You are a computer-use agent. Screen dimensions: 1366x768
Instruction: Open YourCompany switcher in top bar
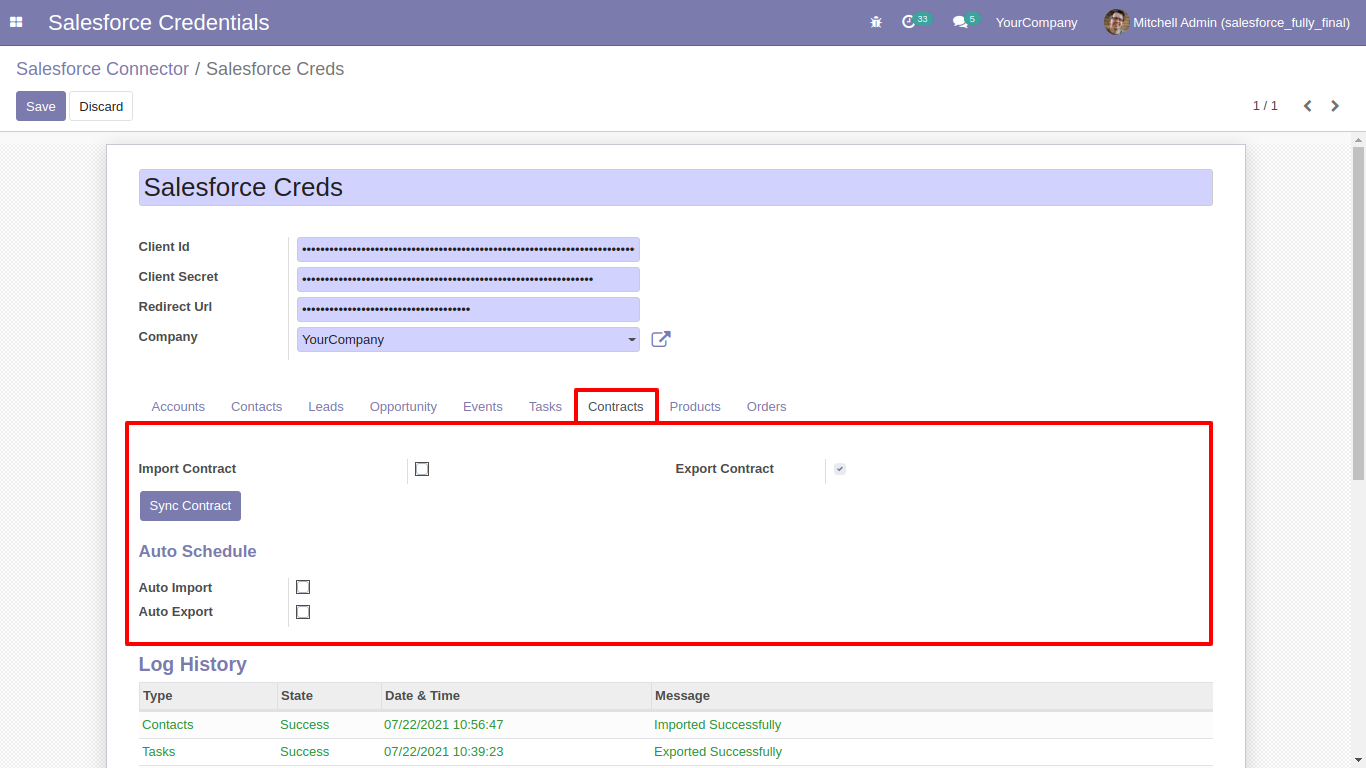click(1036, 22)
